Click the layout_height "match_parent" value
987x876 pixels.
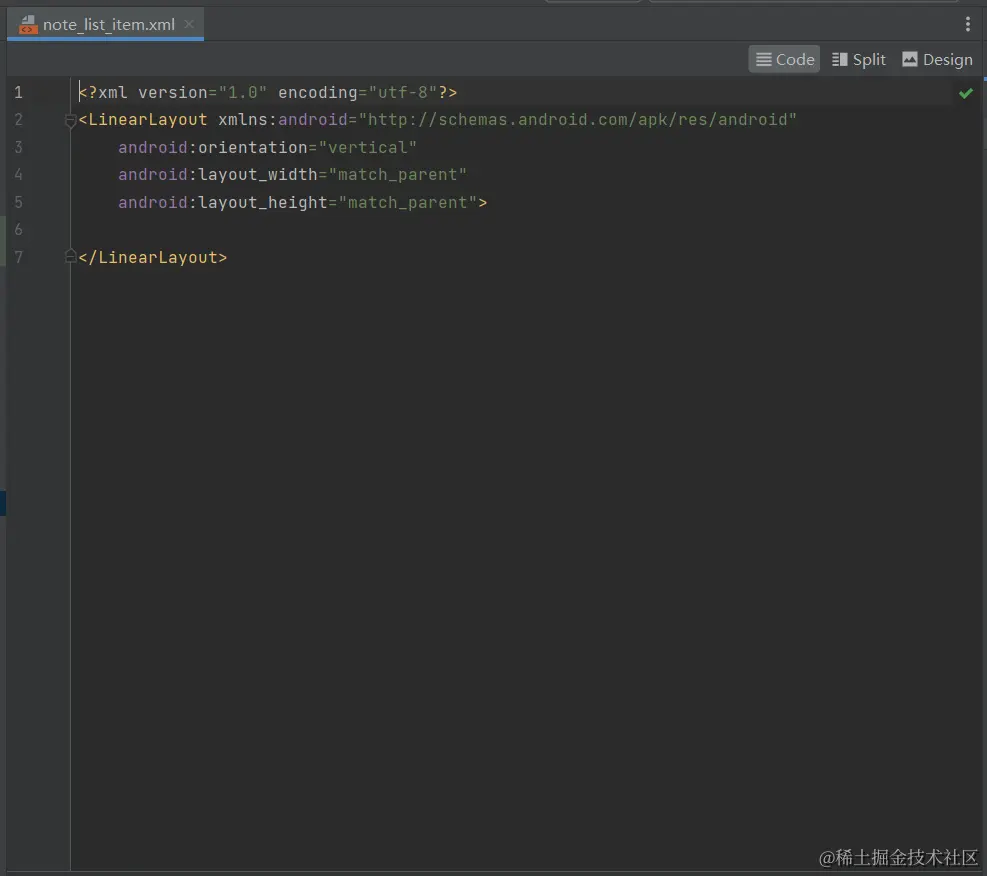408,202
